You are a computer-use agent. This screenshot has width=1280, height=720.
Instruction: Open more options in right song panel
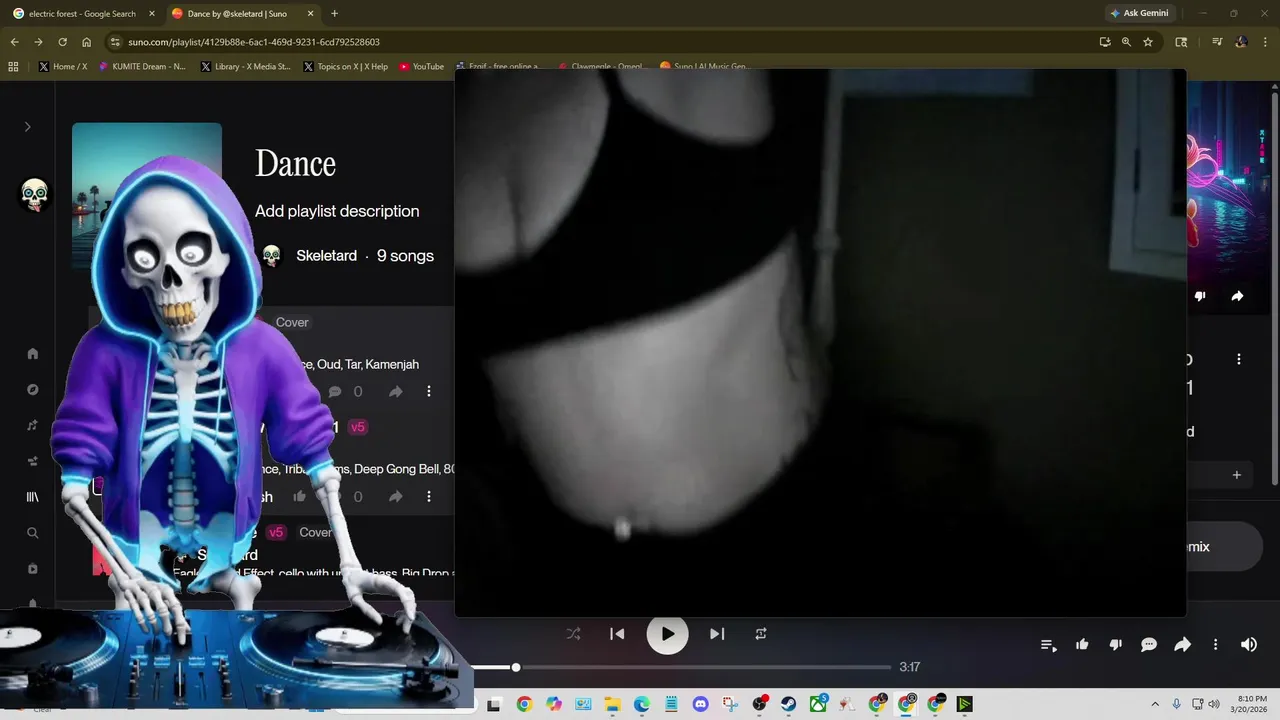1239,359
